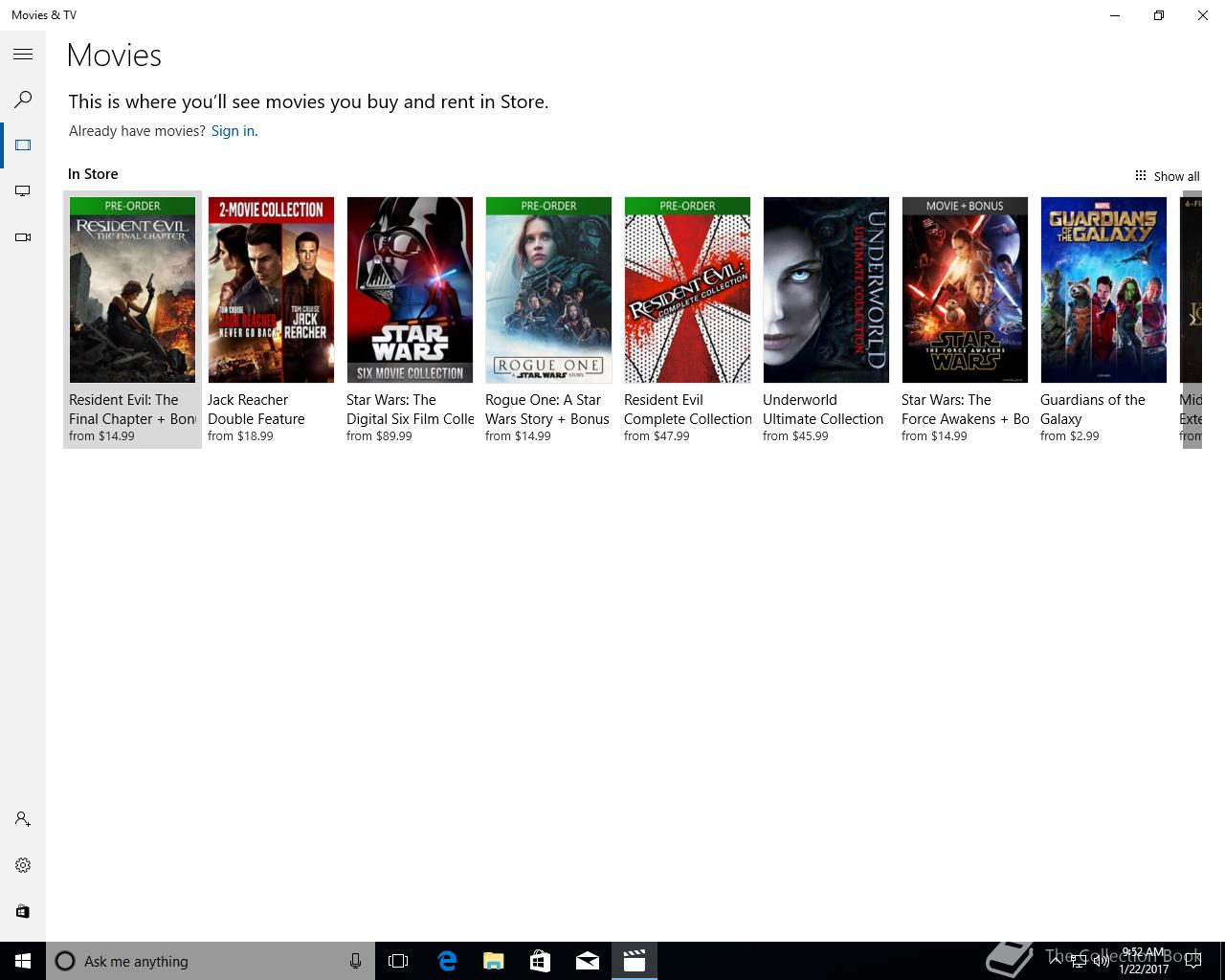Open Jack Reacher Double Feature poster
1225x980 pixels.
[271, 290]
